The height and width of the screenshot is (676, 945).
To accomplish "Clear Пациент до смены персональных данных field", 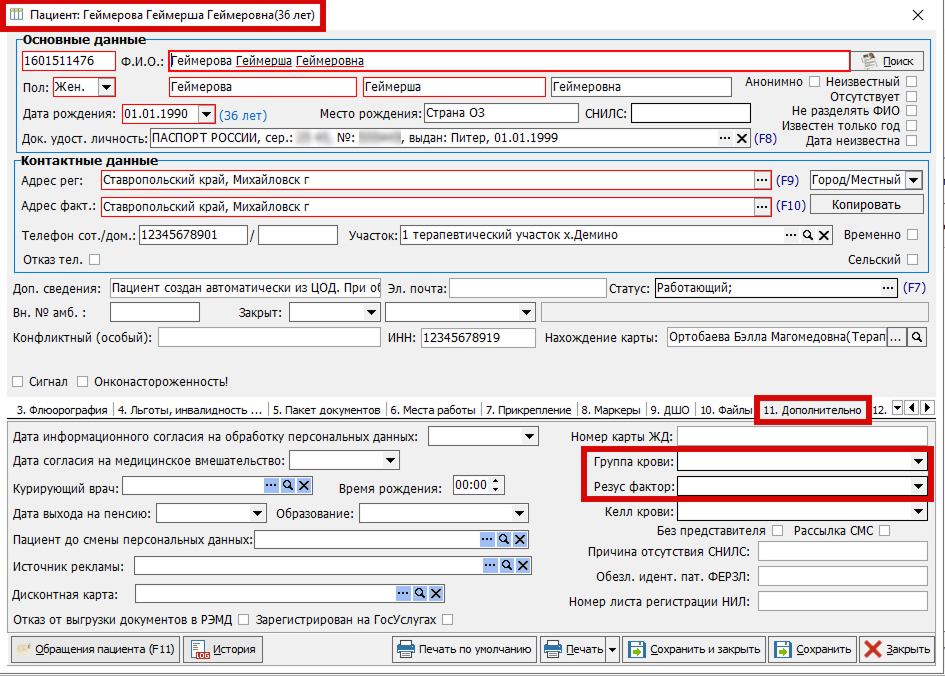I will click(x=520, y=539).
